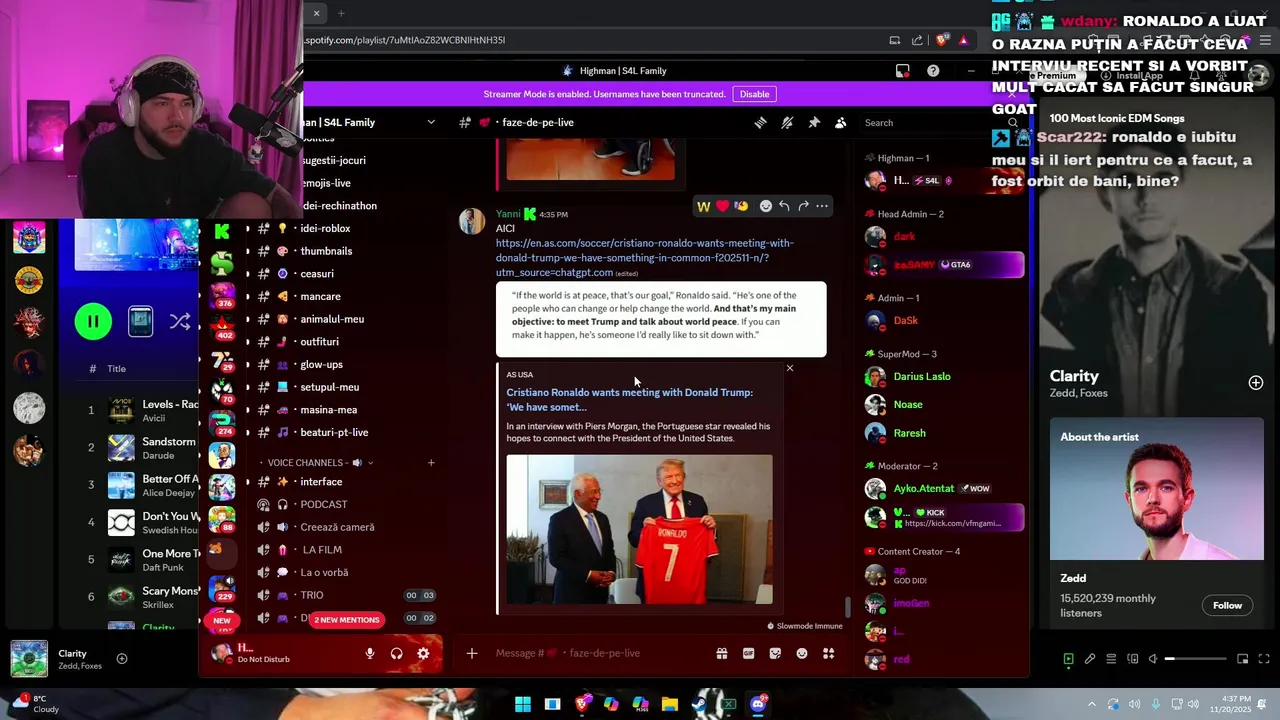Toggle shuffle in the Spotify playlist
Viewport: 1280px width, 720px height.
[180, 321]
